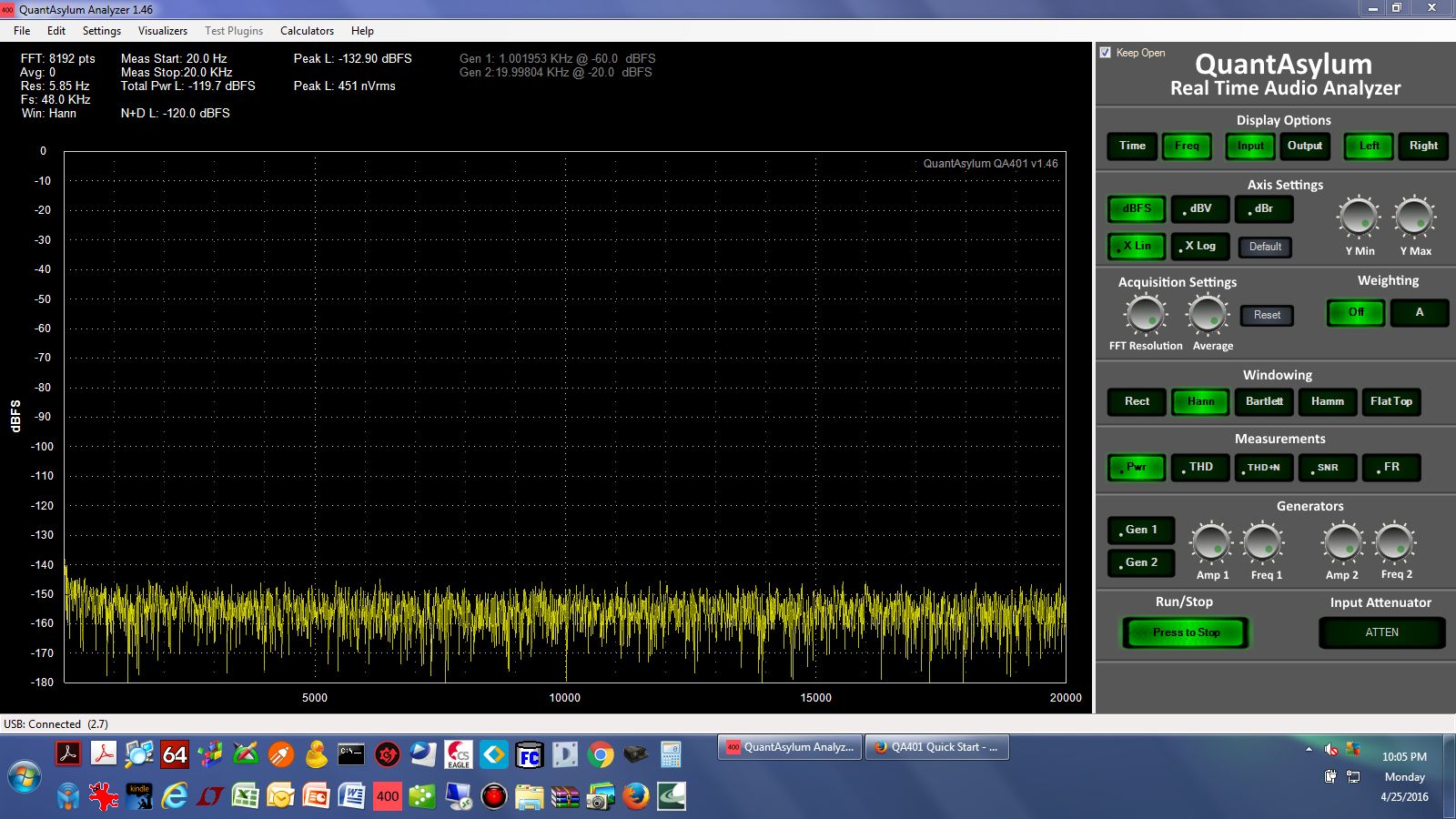This screenshot has width=1456, height=819.
Task: Open Microsoft Word from the taskbar
Action: (351, 797)
